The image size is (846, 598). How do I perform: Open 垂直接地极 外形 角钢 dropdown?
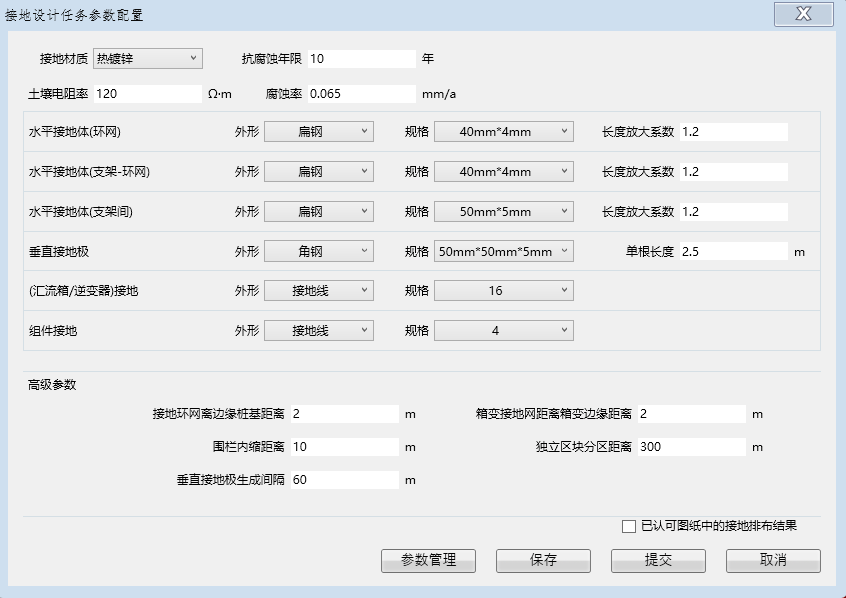coord(318,252)
